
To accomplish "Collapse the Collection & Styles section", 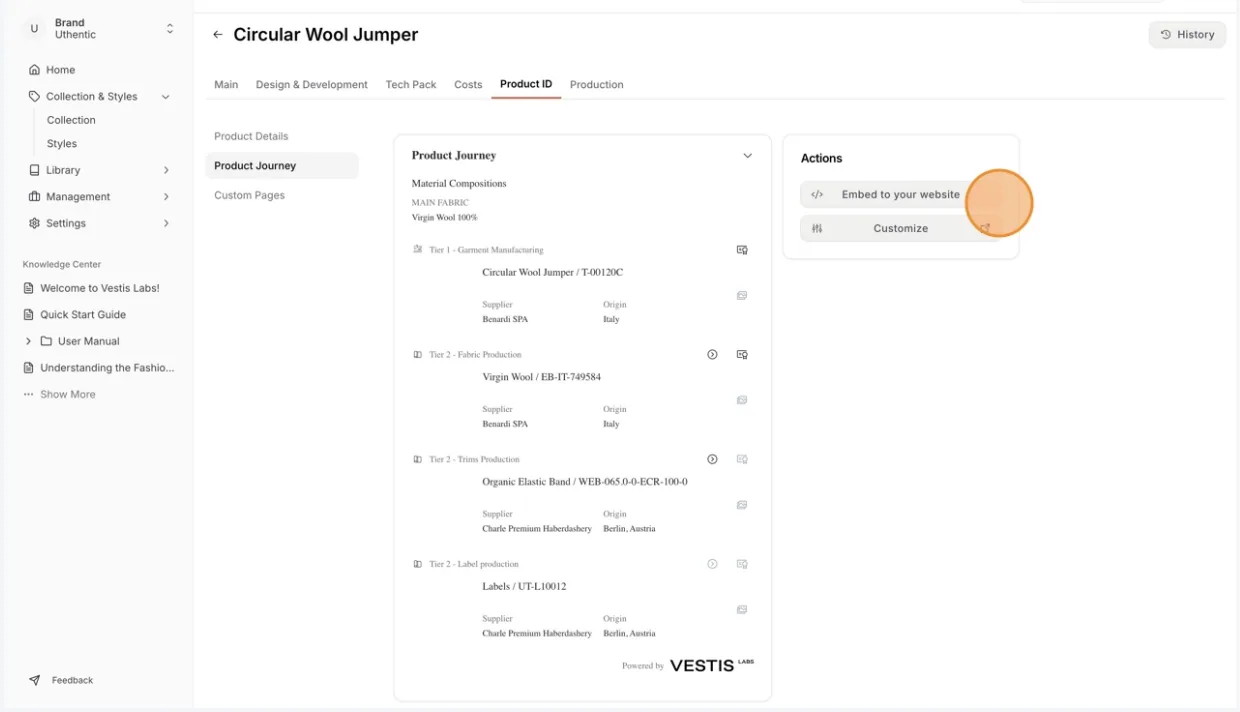I will pyautogui.click(x=166, y=97).
